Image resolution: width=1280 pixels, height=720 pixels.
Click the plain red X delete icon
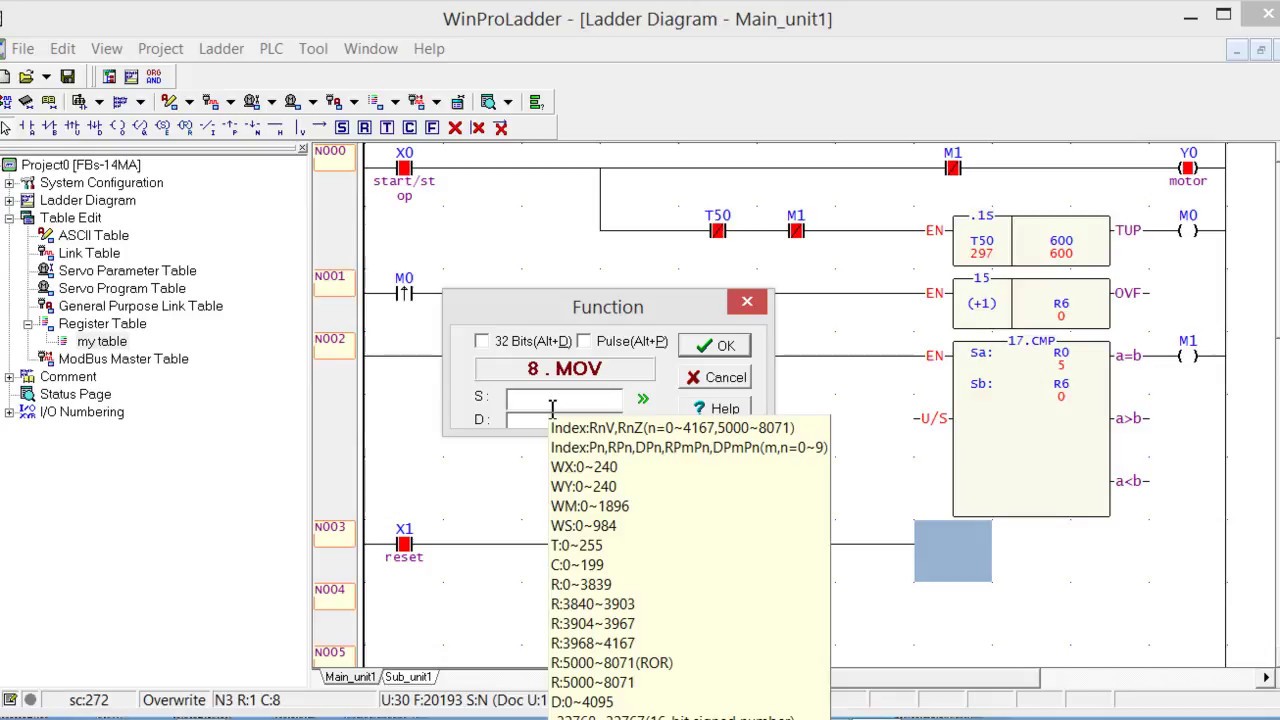click(x=455, y=127)
